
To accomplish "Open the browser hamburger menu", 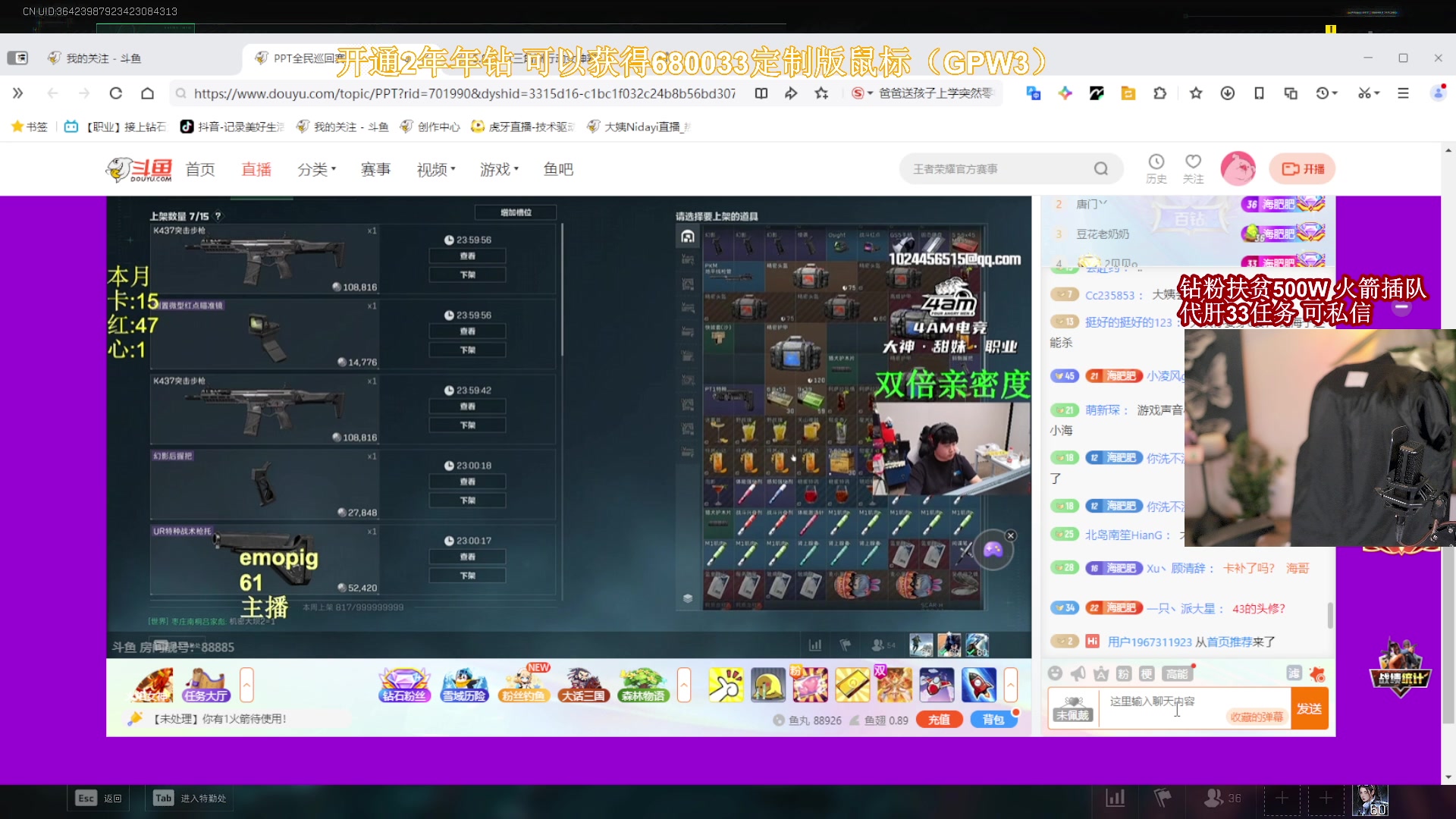I will tap(1403, 93).
